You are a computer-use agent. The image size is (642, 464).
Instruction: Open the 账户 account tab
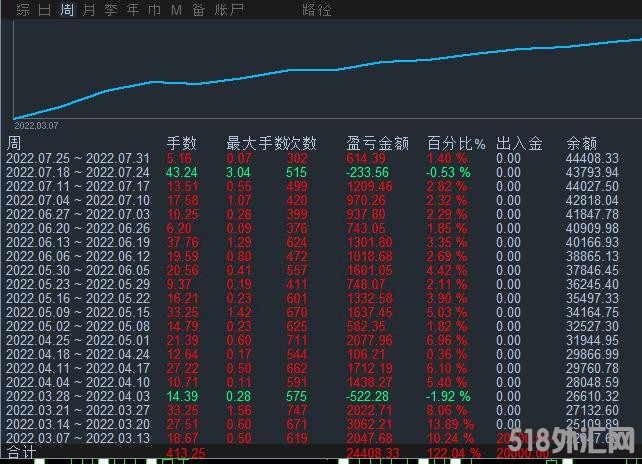[x=229, y=9]
